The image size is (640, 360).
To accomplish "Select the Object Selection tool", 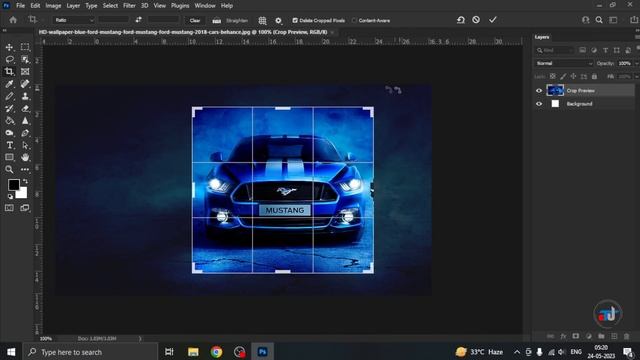I will [25, 60].
